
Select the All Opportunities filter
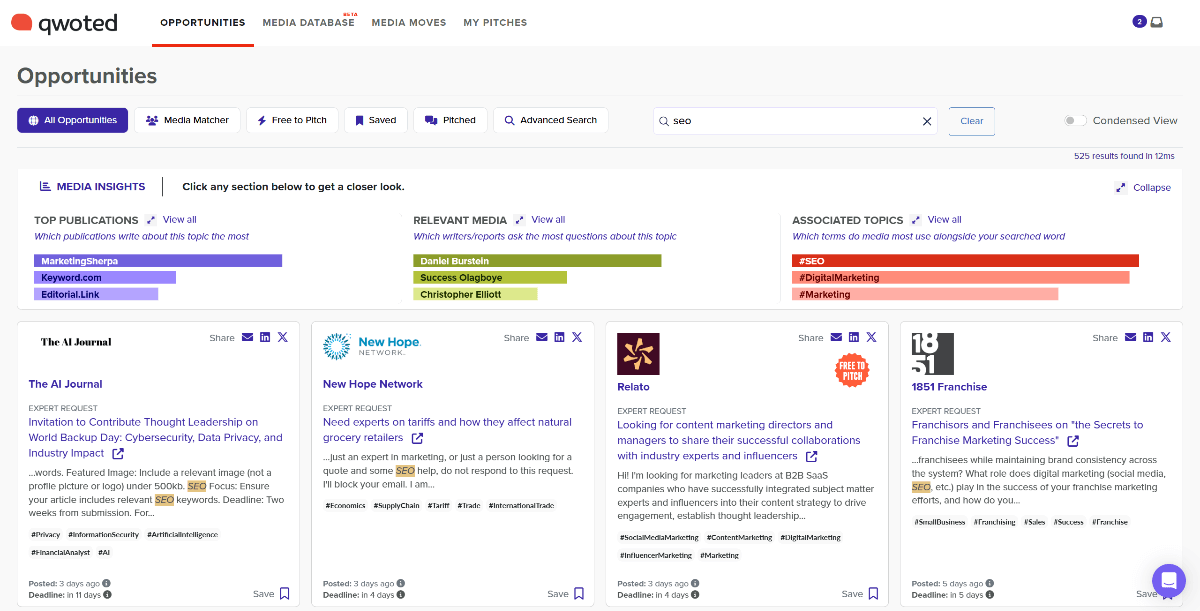72,120
